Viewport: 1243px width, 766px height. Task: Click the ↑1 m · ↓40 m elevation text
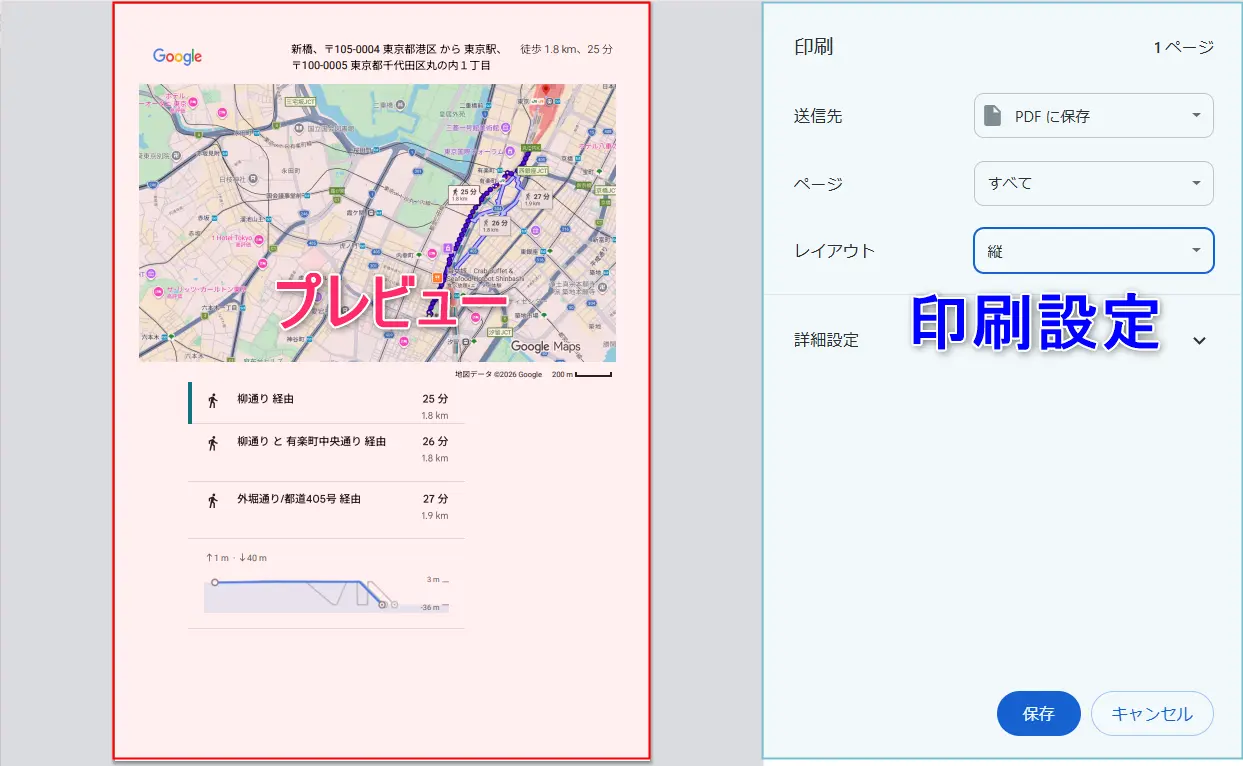click(236, 558)
